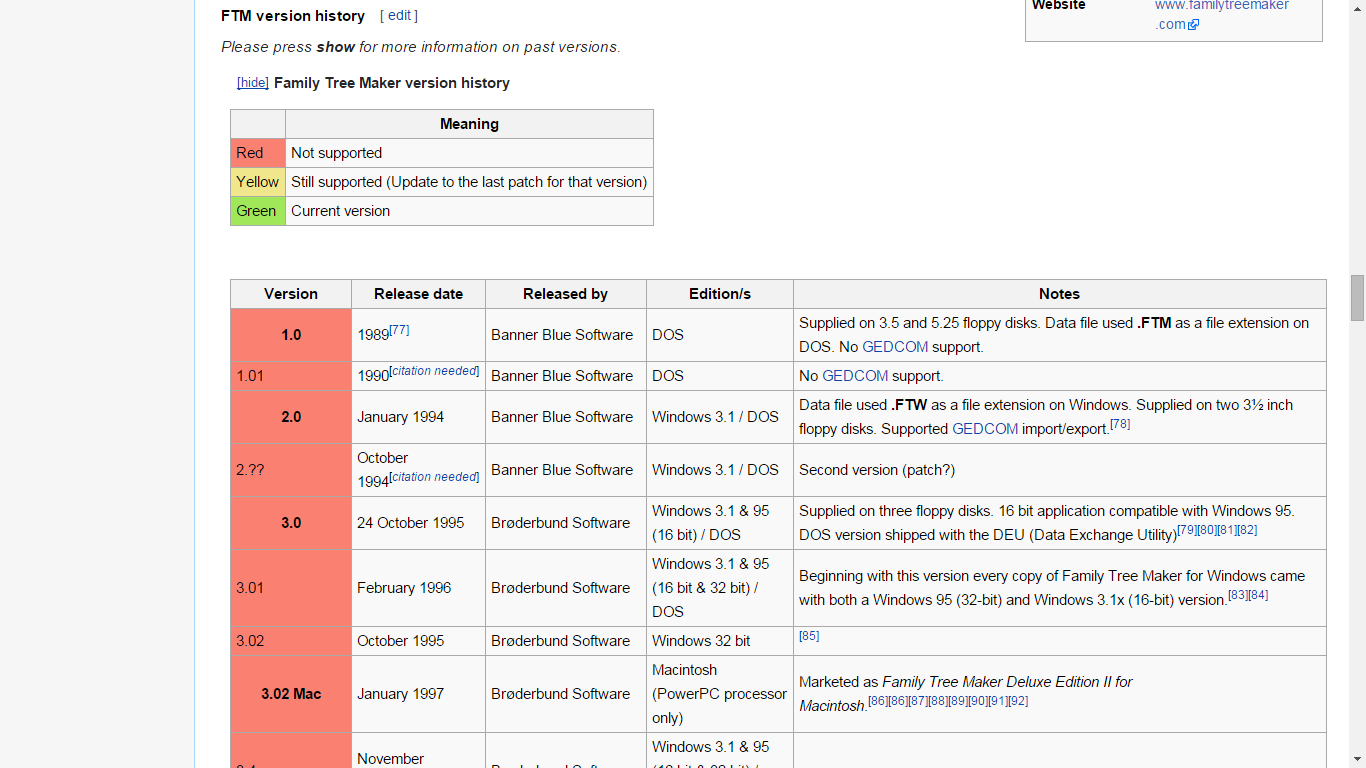Click Banner Blue Software in the 1.0 row

click(562, 335)
